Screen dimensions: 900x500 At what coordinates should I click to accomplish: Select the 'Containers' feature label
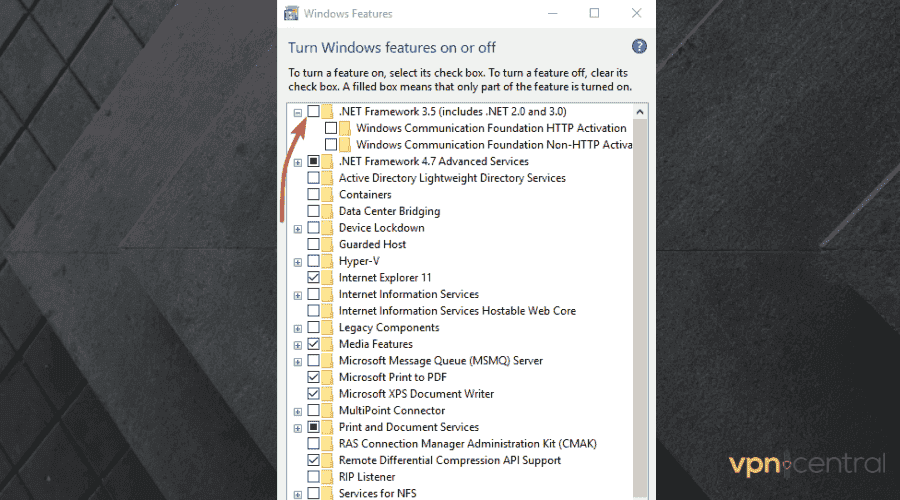(x=365, y=195)
